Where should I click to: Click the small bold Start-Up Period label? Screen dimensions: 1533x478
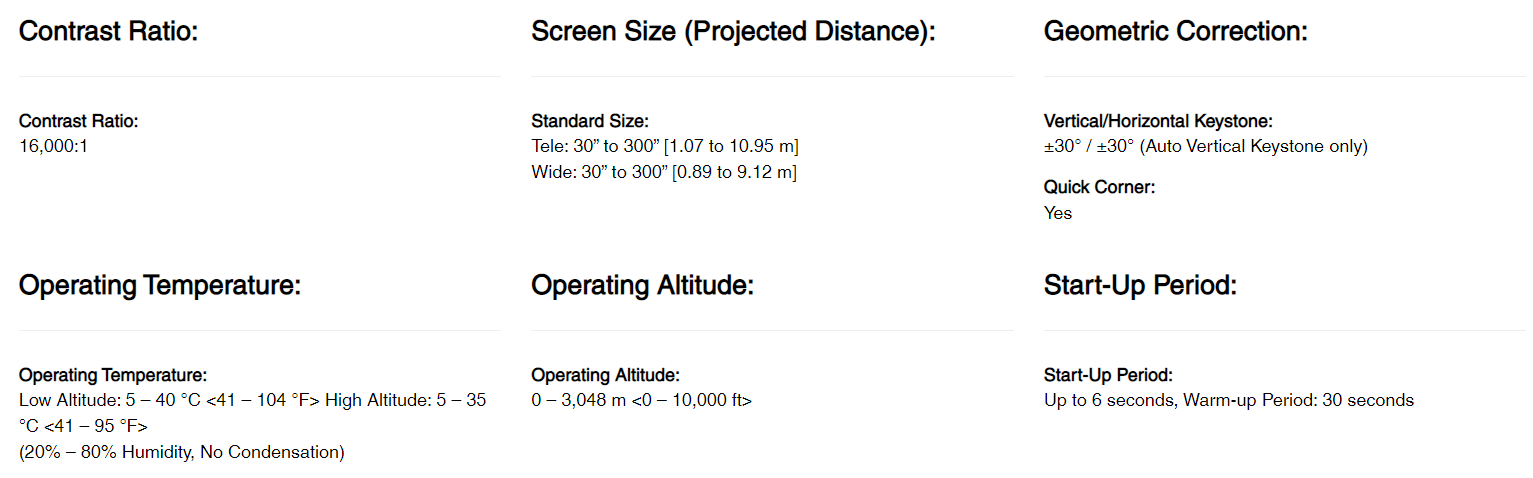[x=1108, y=375]
